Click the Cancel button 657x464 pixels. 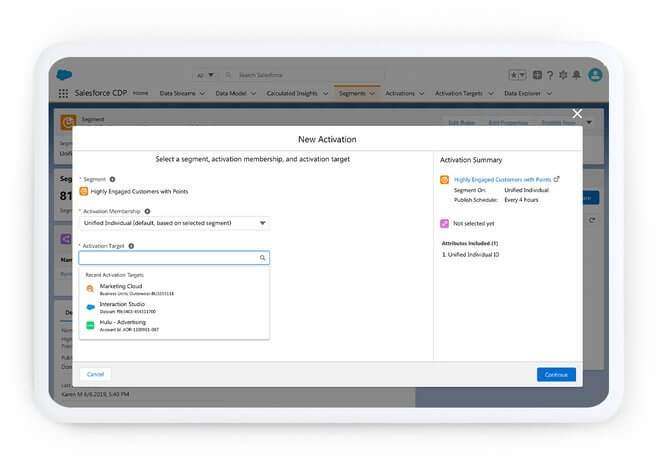tap(96, 374)
